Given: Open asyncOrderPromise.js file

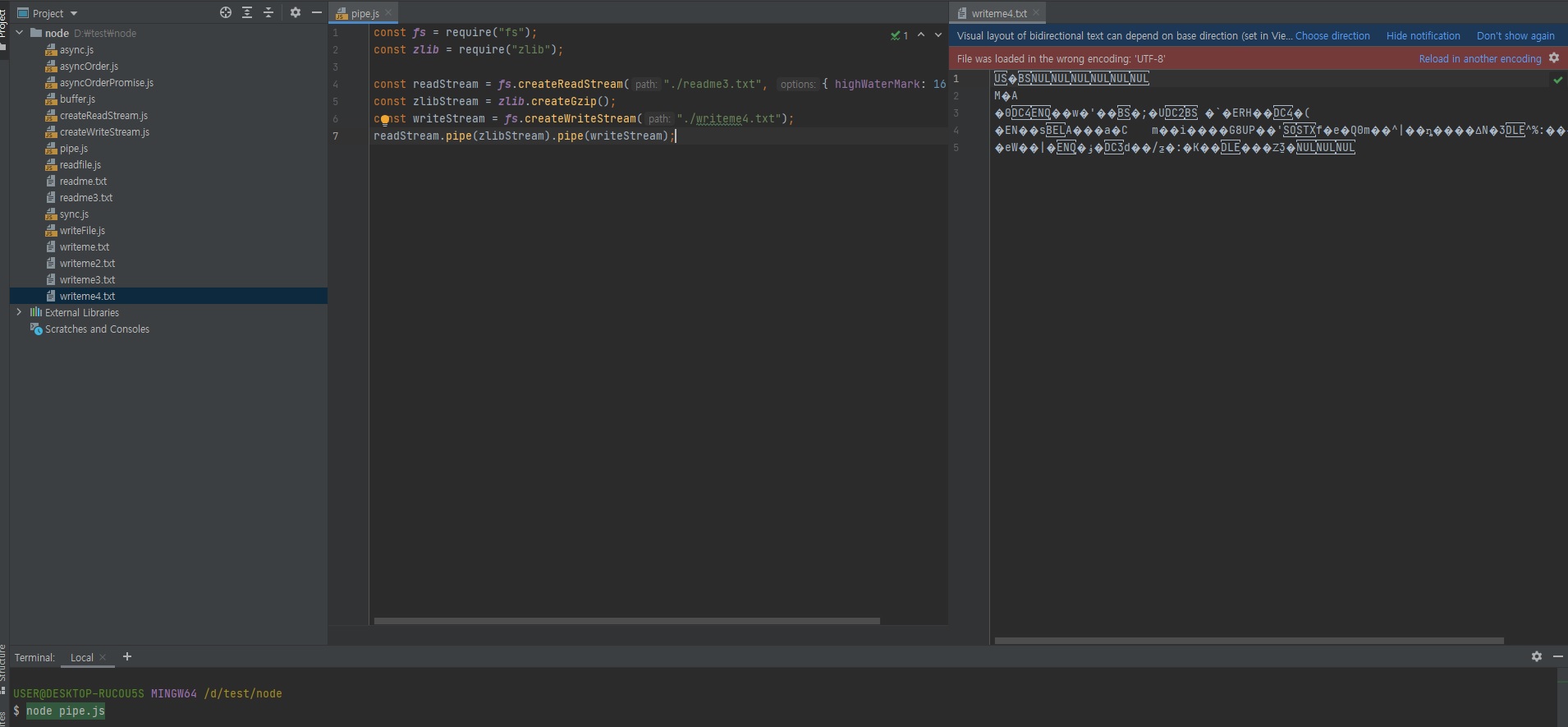Looking at the screenshot, I should coord(106,83).
